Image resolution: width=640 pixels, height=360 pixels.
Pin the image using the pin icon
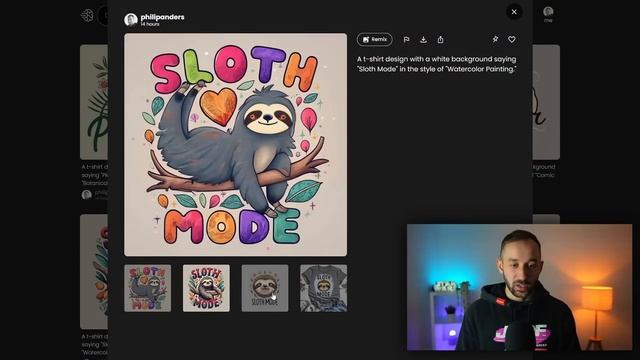[x=495, y=39]
